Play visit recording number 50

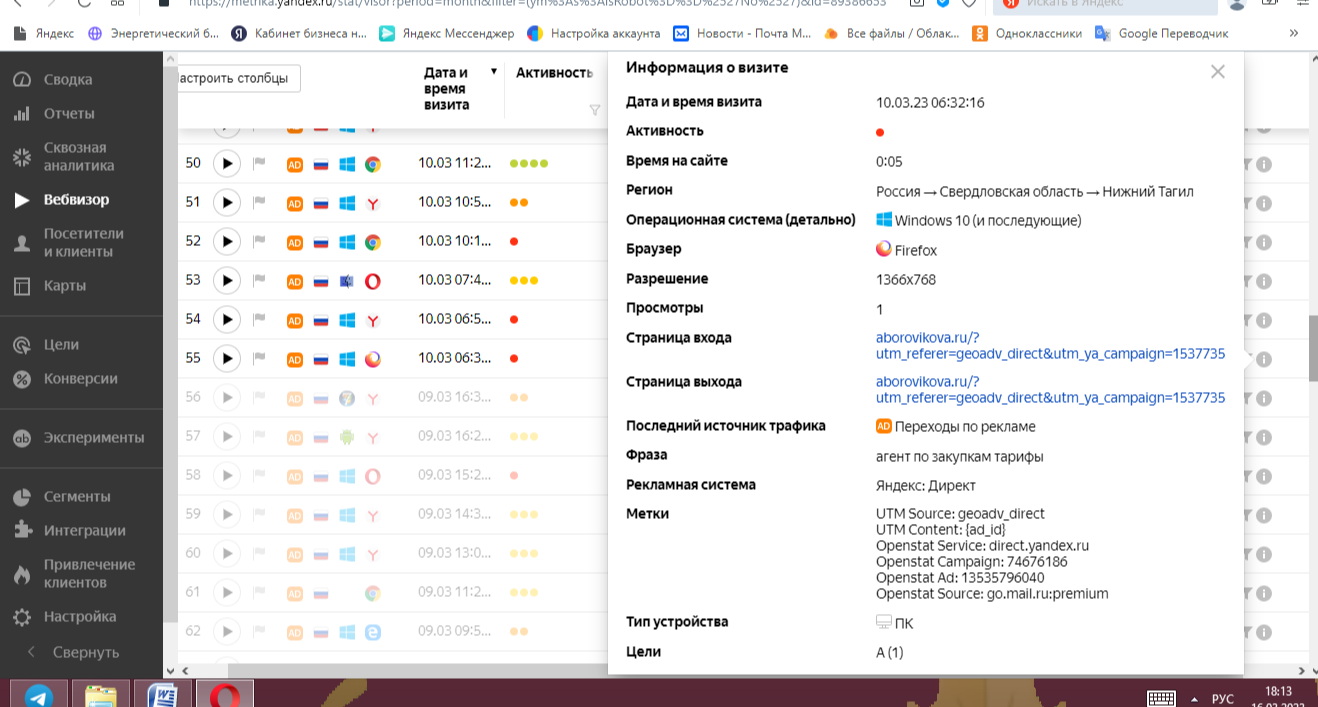[227, 163]
